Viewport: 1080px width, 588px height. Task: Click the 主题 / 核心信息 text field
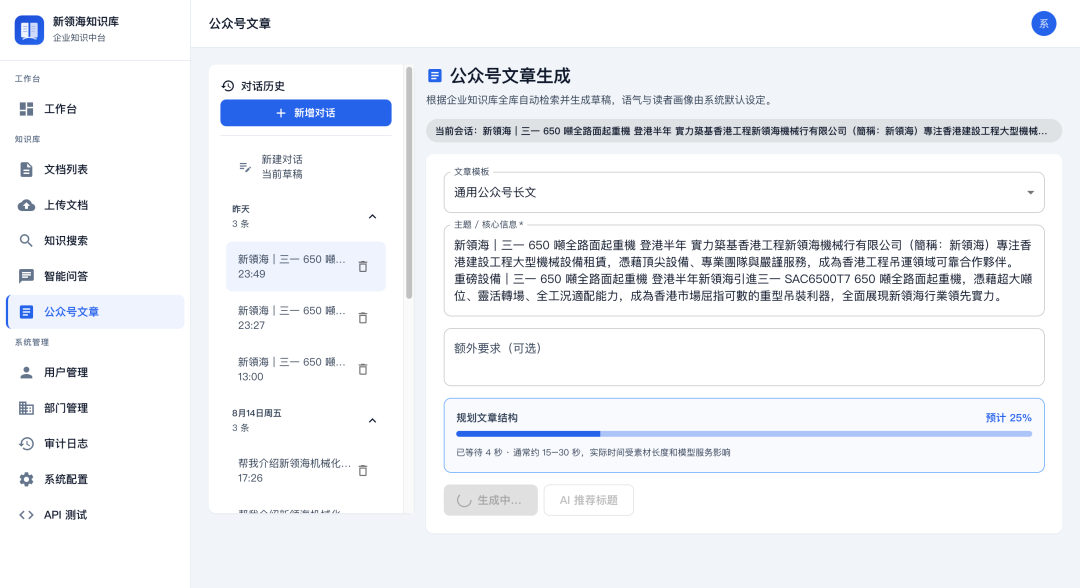pos(744,271)
